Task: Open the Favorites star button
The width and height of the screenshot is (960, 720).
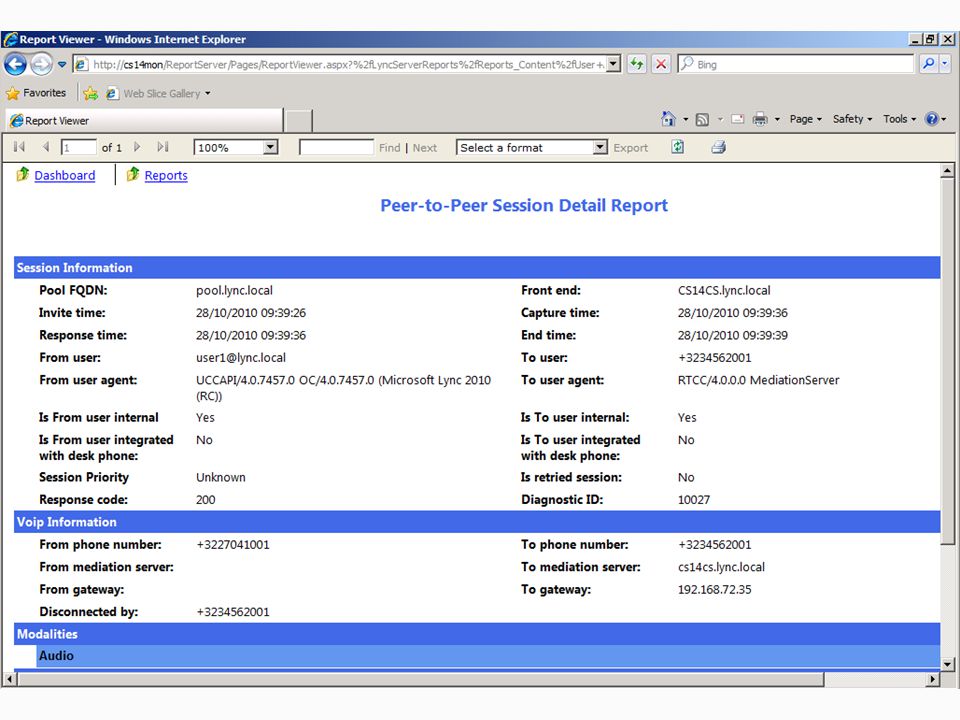Action: pyautogui.click(x=36, y=93)
